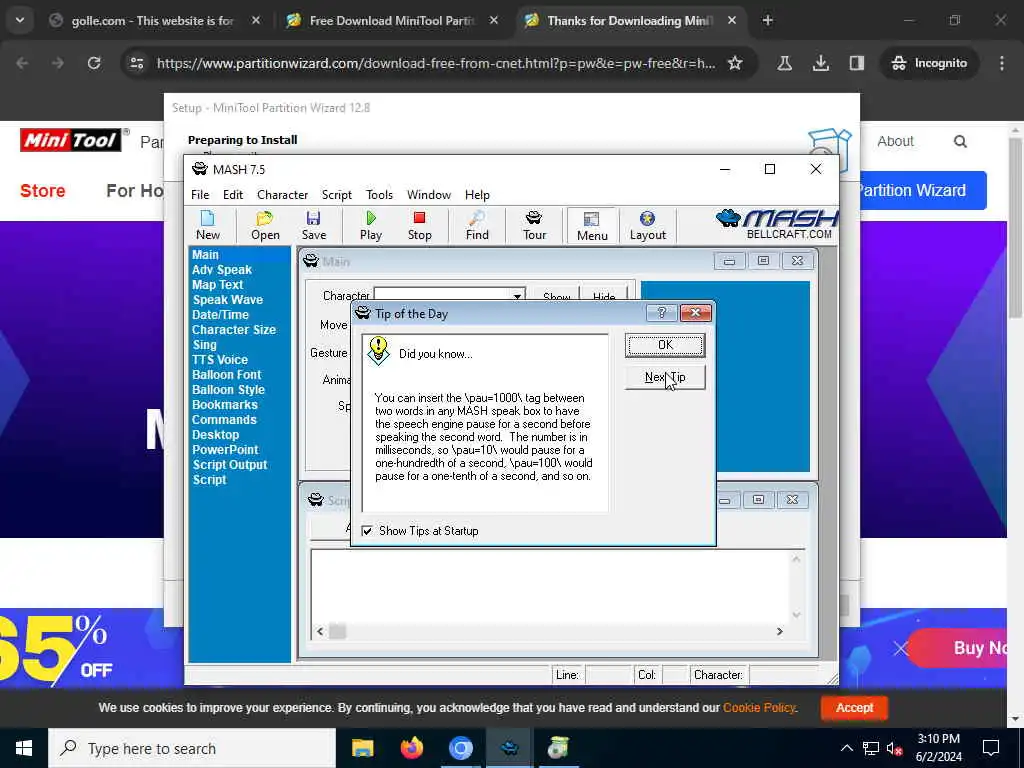Close the Tip of the Day dialog

point(696,313)
